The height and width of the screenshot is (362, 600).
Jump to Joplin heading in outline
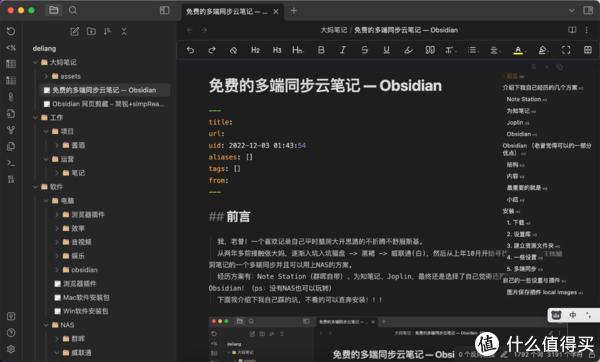(515, 122)
